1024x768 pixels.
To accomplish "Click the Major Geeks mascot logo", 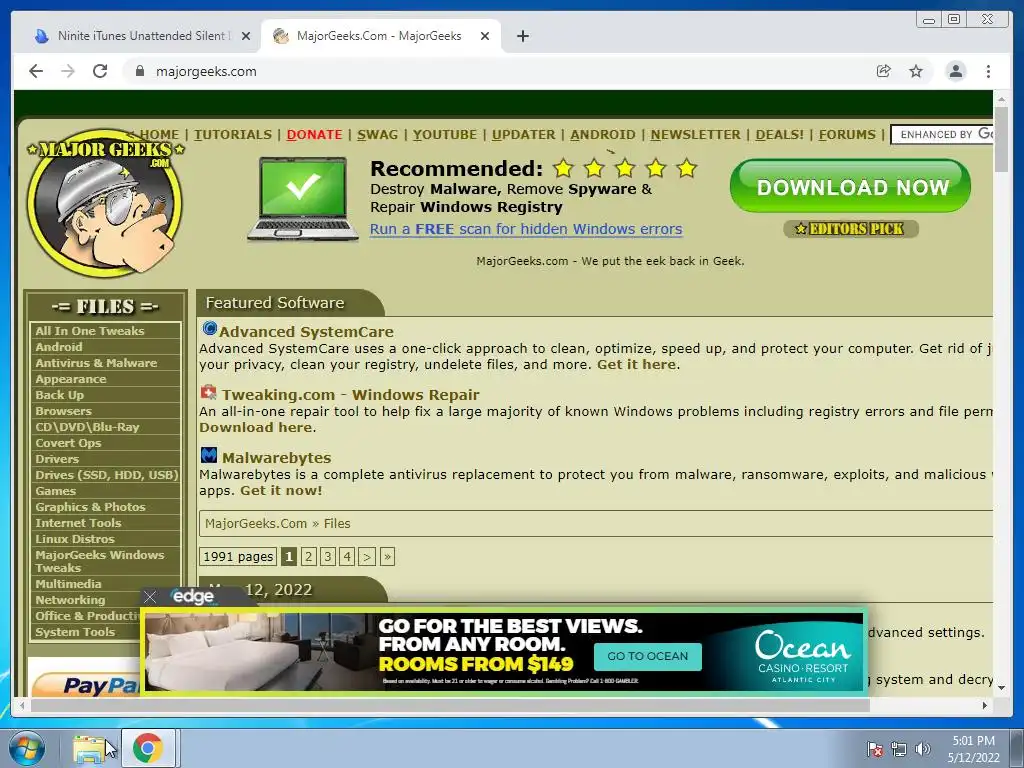I will pyautogui.click(x=104, y=202).
